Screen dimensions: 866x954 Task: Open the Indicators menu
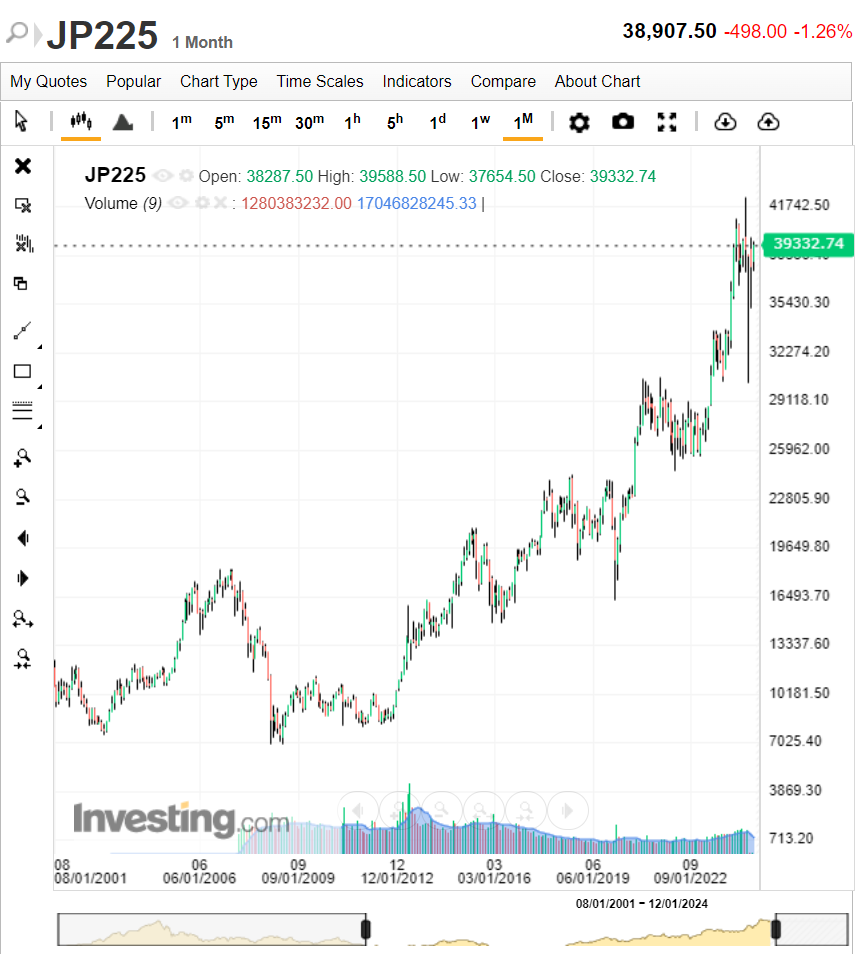[417, 82]
